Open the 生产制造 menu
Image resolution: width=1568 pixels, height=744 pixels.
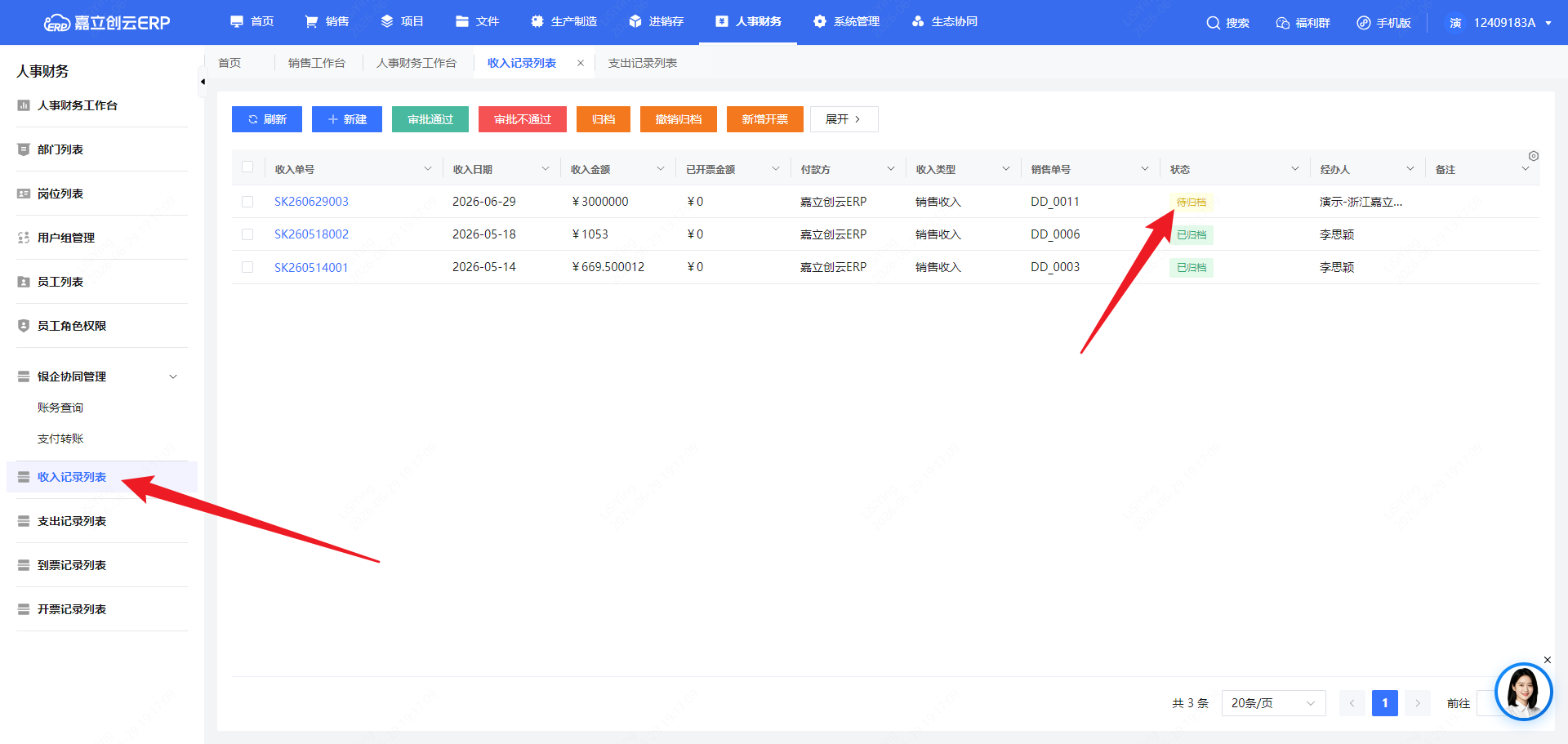[x=563, y=21]
